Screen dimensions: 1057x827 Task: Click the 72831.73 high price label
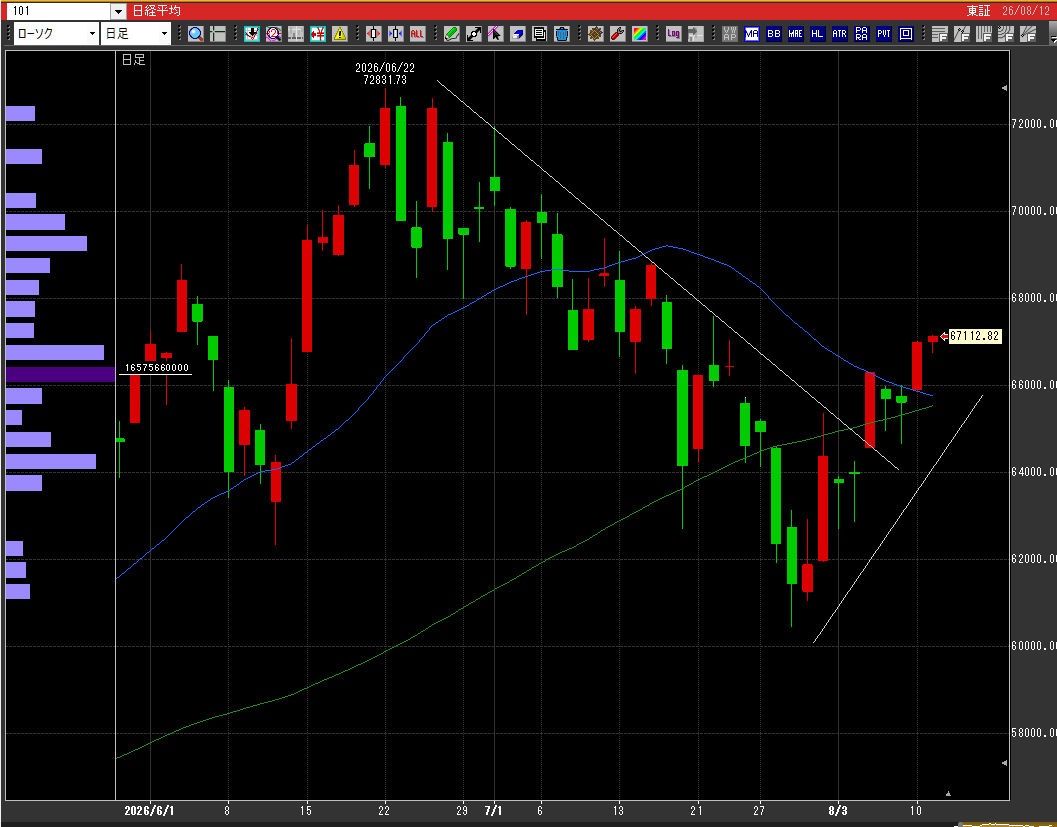(385, 80)
